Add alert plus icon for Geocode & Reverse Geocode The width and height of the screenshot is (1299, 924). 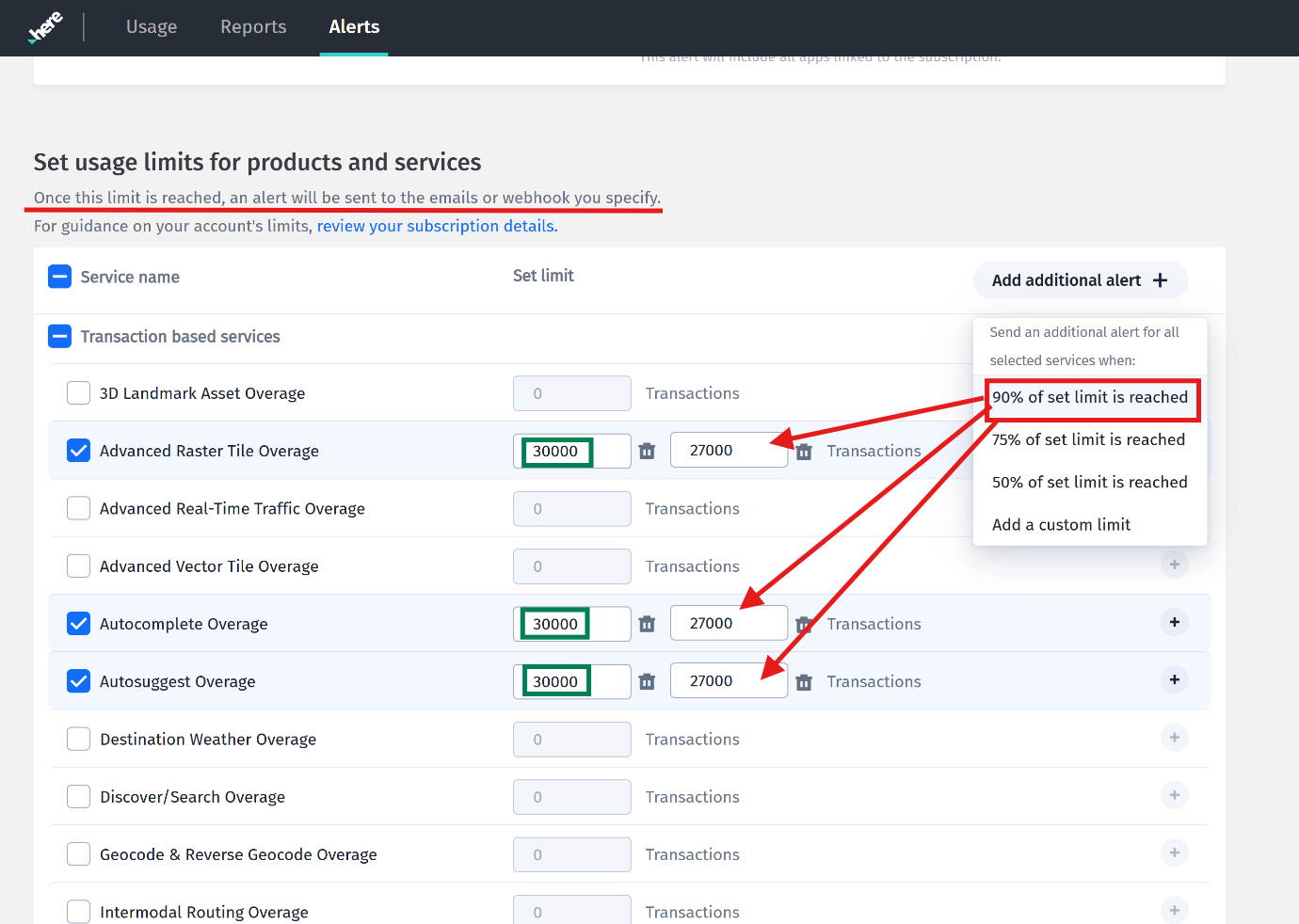1175,852
